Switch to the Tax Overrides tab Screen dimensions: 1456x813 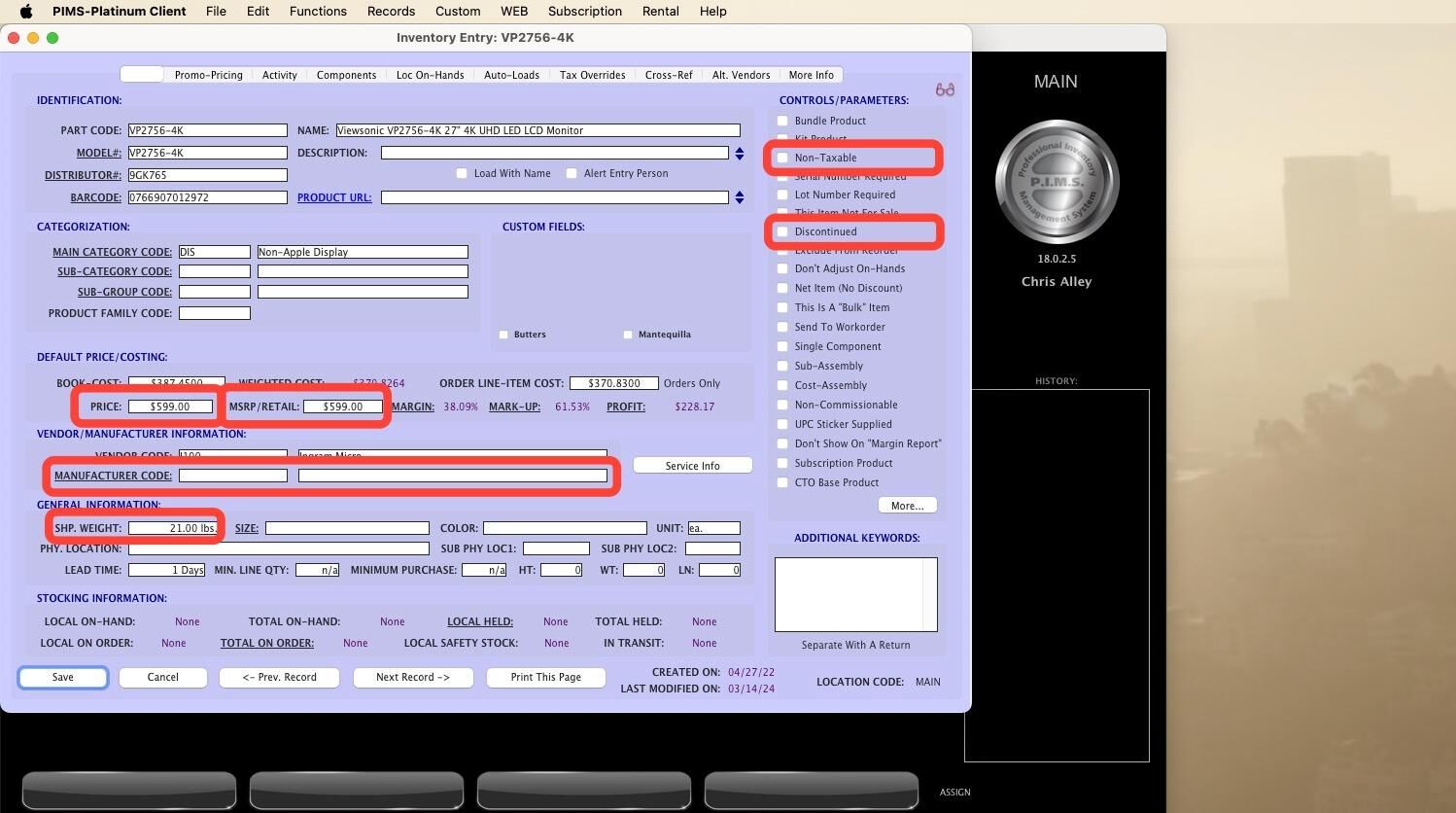pyautogui.click(x=592, y=75)
